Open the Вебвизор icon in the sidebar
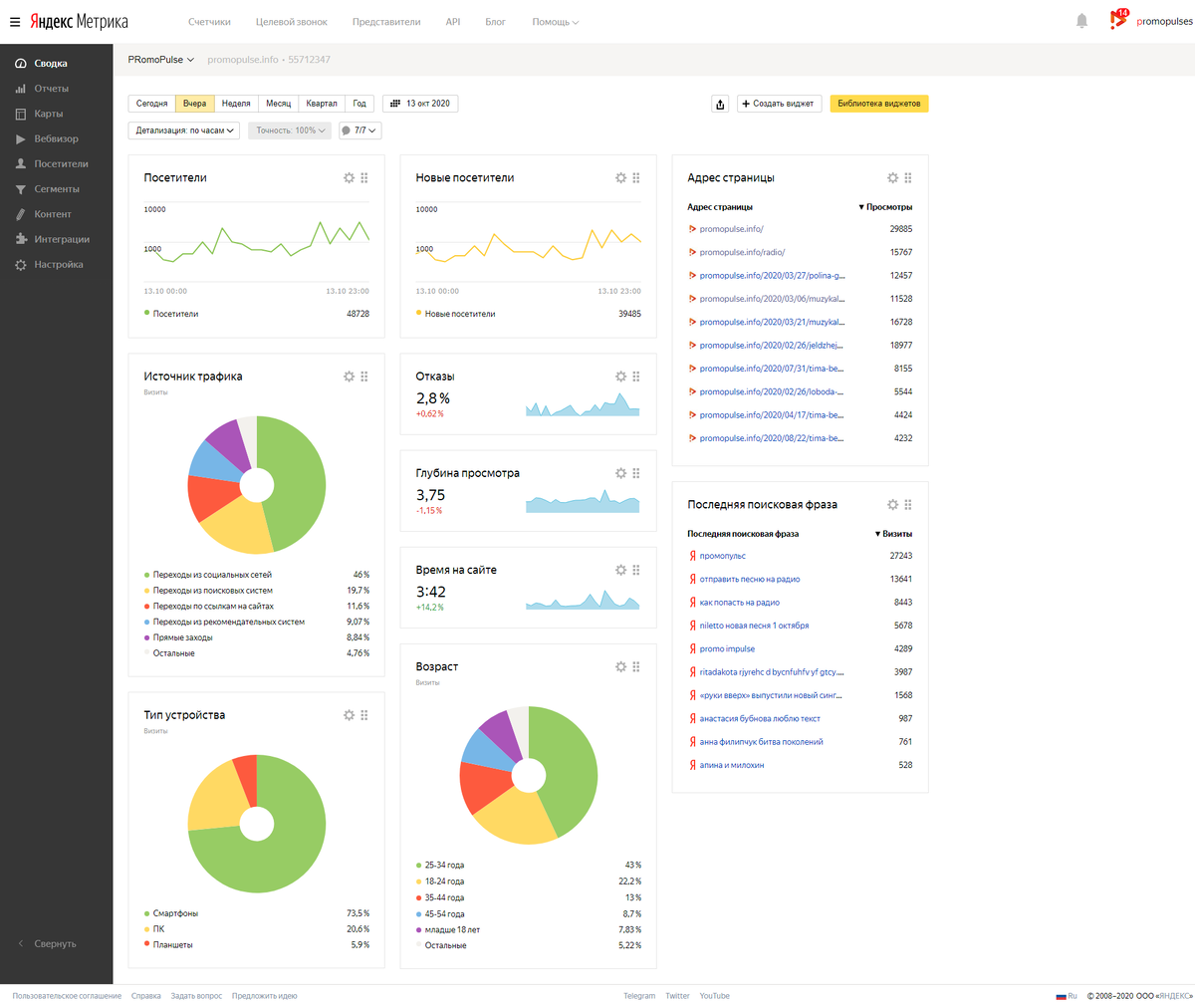Screen dimensions: 1195x1008 (21, 139)
